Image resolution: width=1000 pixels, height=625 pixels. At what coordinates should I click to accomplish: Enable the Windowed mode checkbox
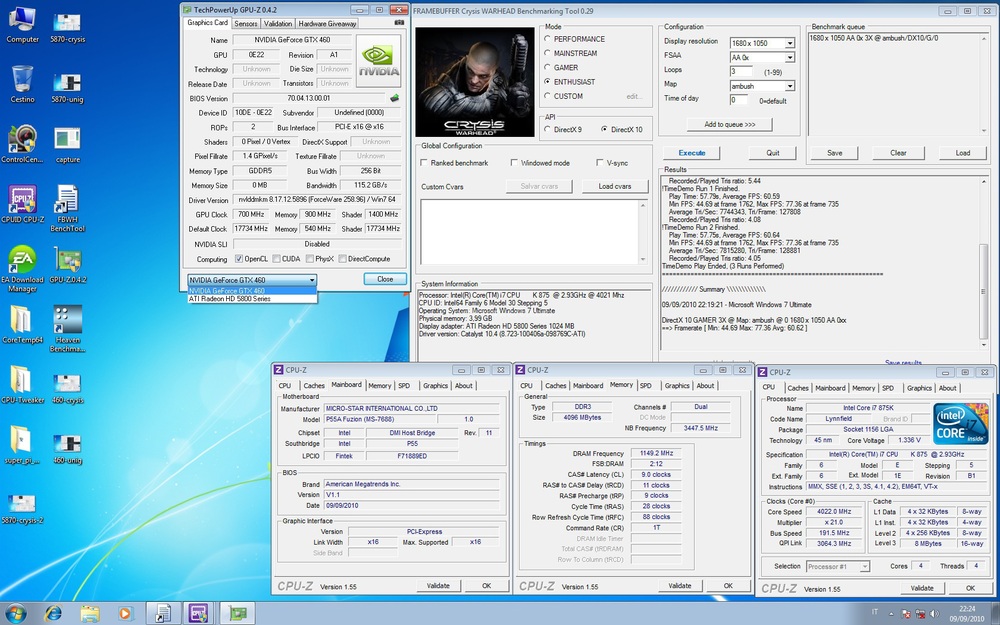514,163
